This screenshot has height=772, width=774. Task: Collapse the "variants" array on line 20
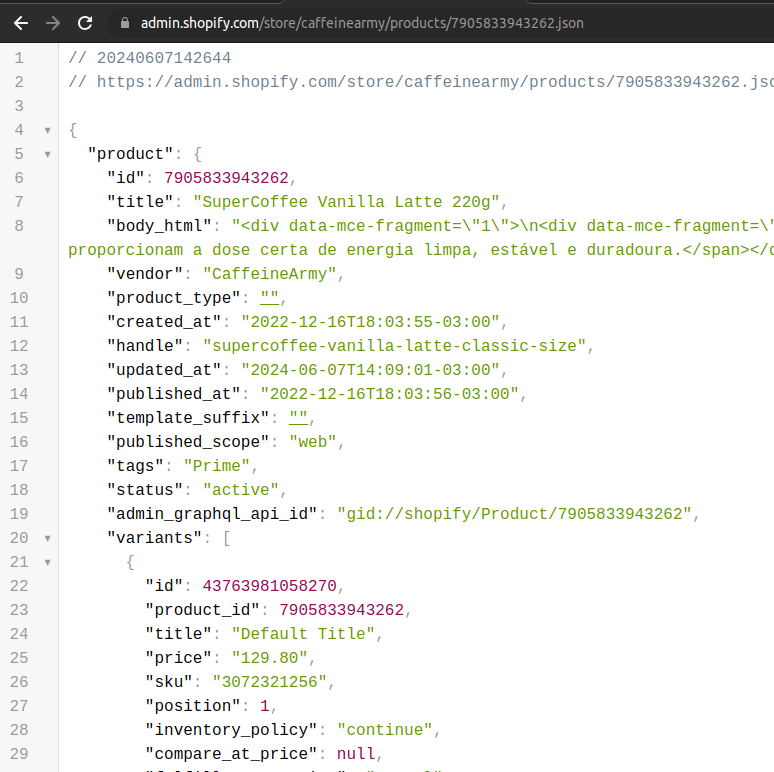click(47, 538)
